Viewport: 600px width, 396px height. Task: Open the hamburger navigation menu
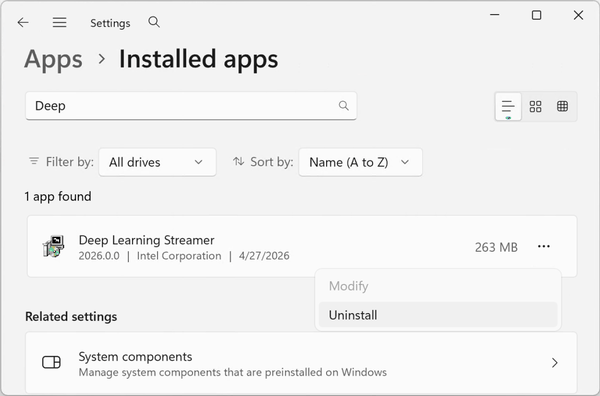(59, 23)
